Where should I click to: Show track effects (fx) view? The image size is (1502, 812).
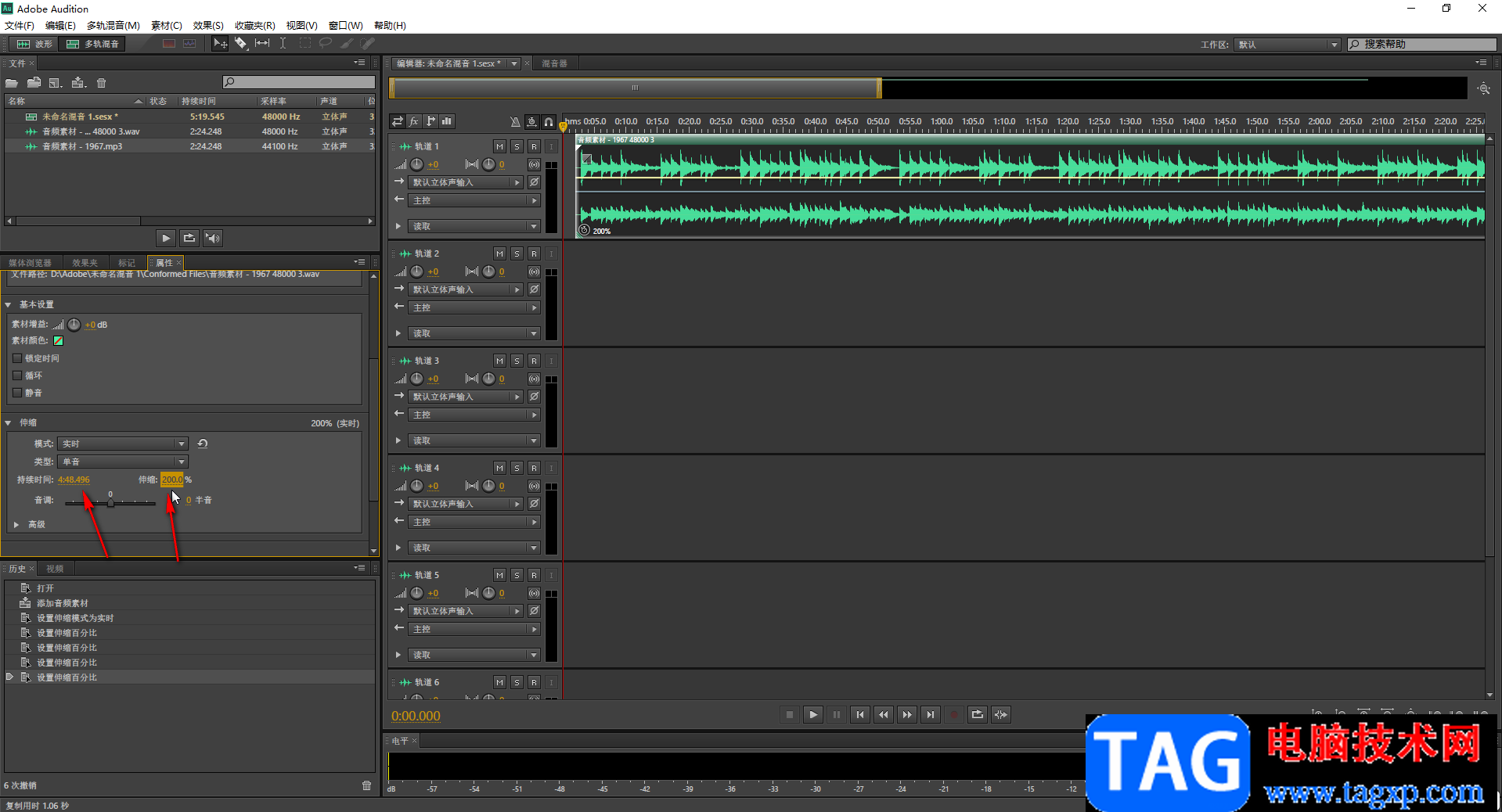point(414,121)
